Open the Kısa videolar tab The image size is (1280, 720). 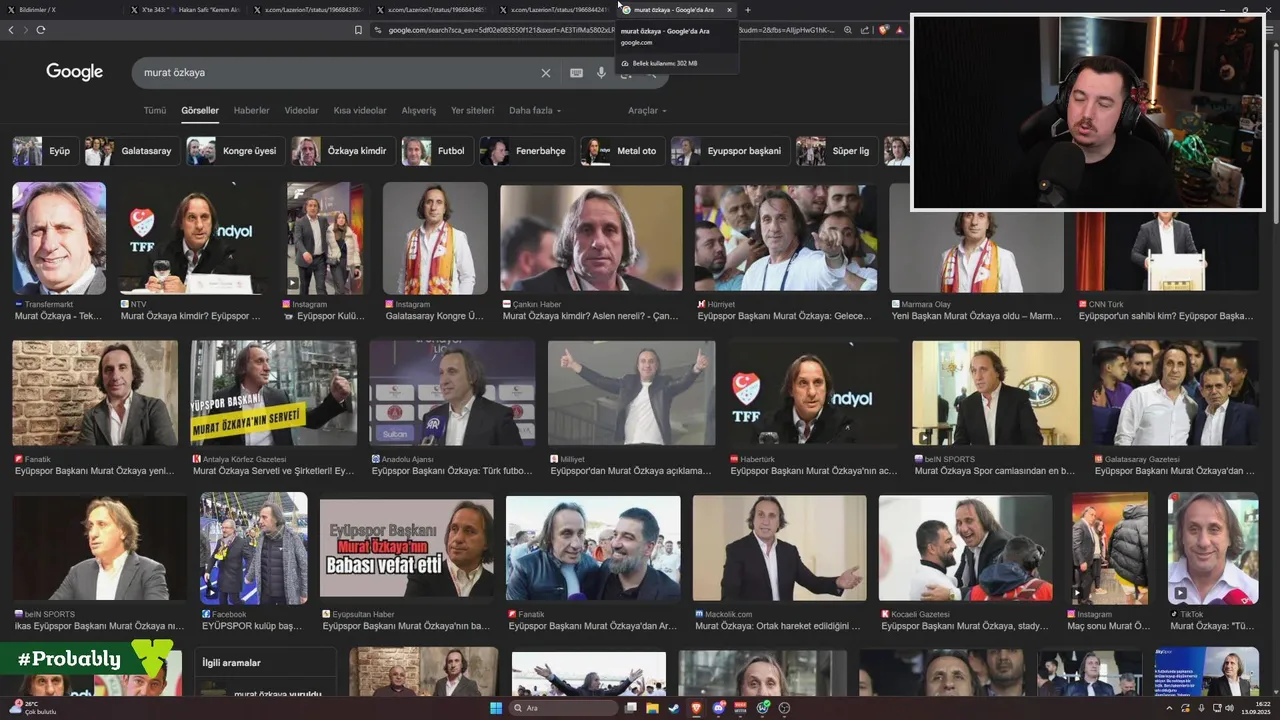click(x=360, y=110)
